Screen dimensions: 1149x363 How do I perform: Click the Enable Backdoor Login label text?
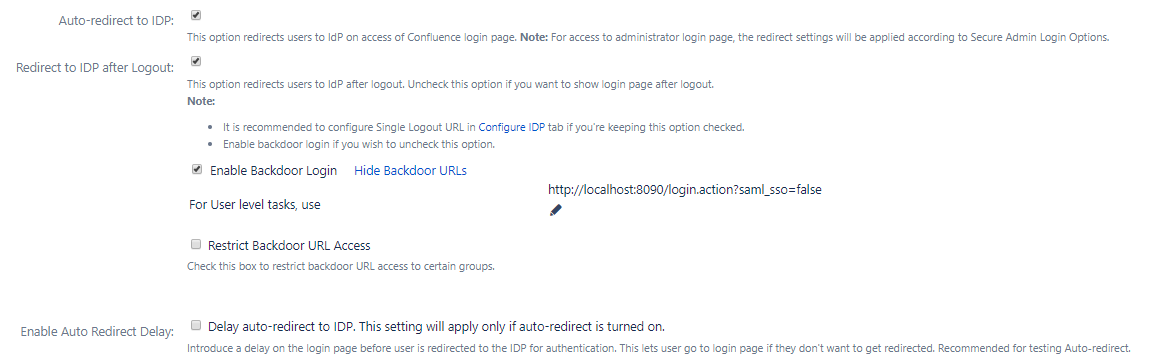pyautogui.click(x=273, y=171)
